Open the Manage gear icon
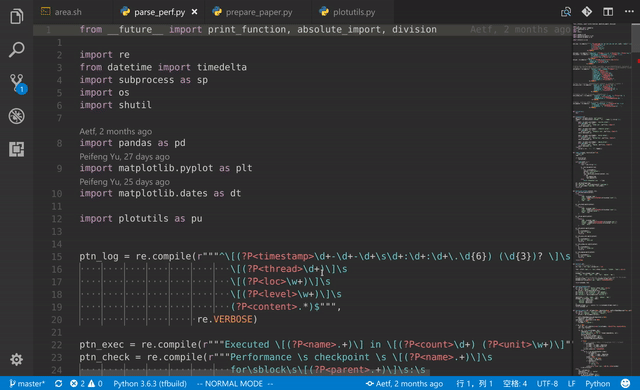Viewport: 640px width, 390px height. click(16, 359)
